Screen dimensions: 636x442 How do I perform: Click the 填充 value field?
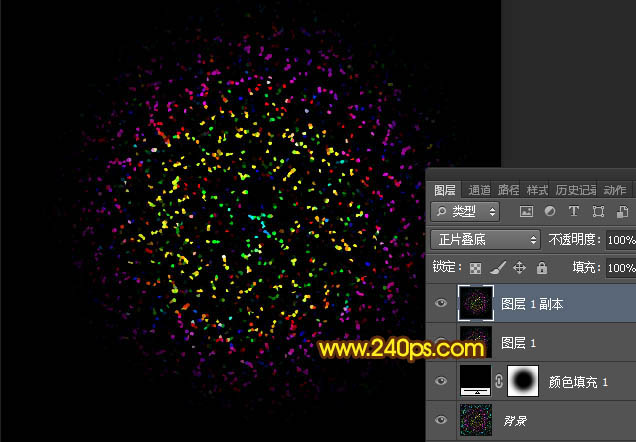(621, 268)
